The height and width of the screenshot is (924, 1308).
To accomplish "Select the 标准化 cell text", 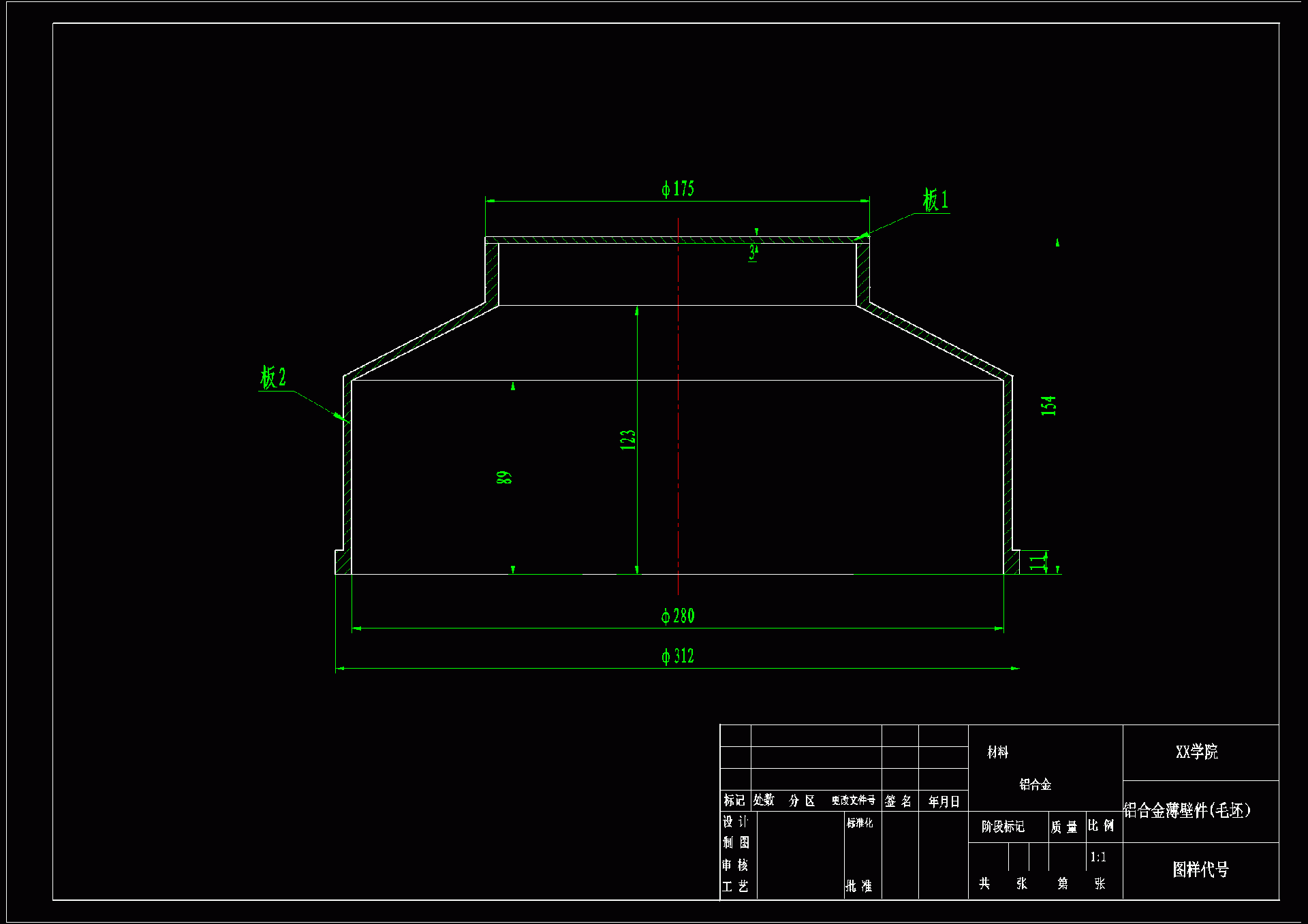I will point(860,823).
